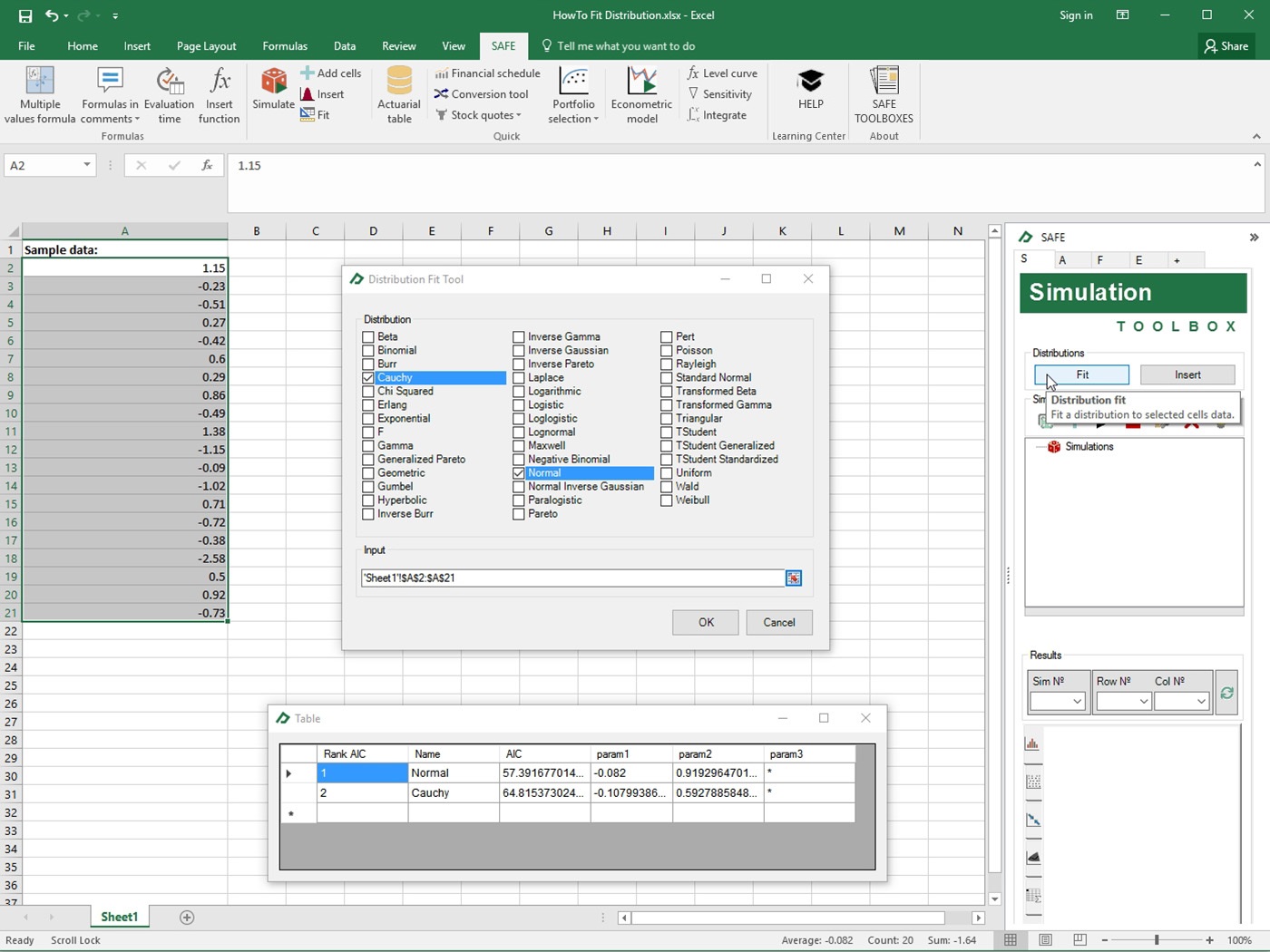Click the Simulate dice icon in ribbon
Screen dimensions: 1270x952
coord(273,82)
